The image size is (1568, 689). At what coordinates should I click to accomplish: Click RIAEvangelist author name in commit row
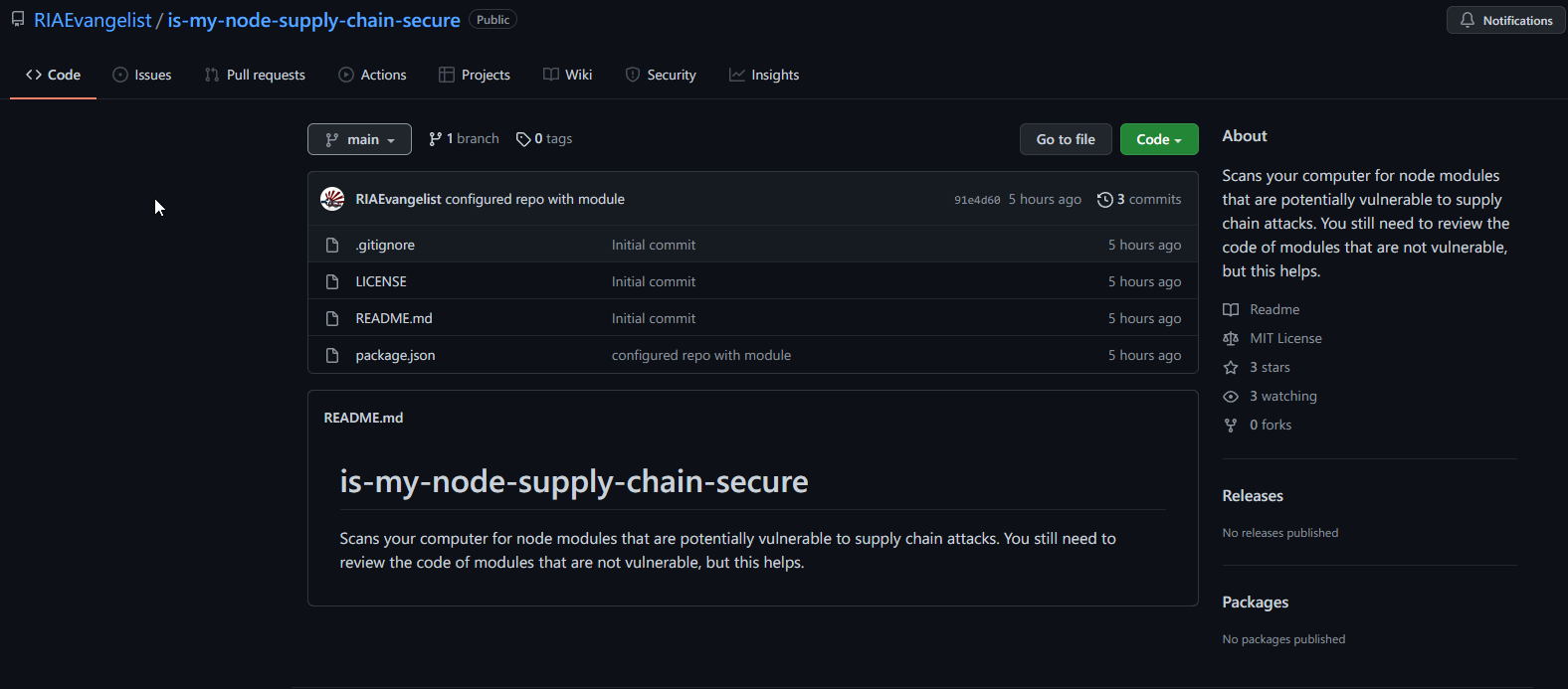pos(398,199)
